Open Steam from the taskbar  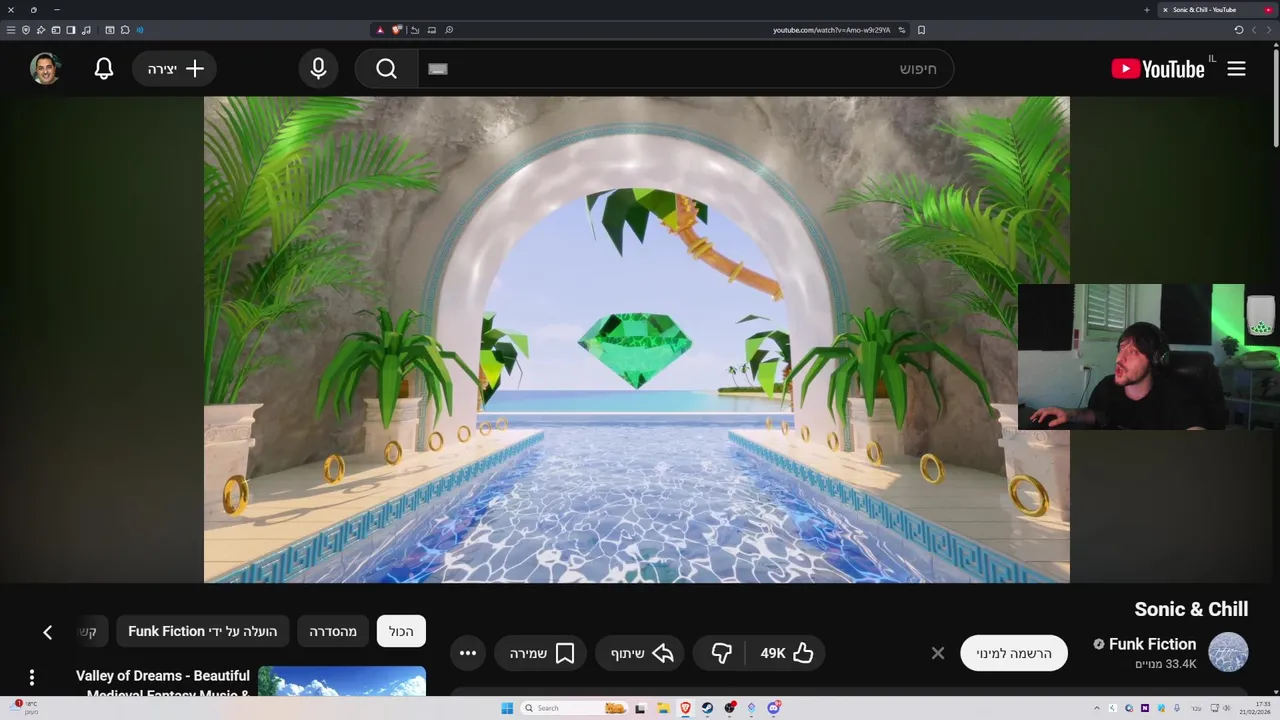pyautogui.click(x=707, y=708)
